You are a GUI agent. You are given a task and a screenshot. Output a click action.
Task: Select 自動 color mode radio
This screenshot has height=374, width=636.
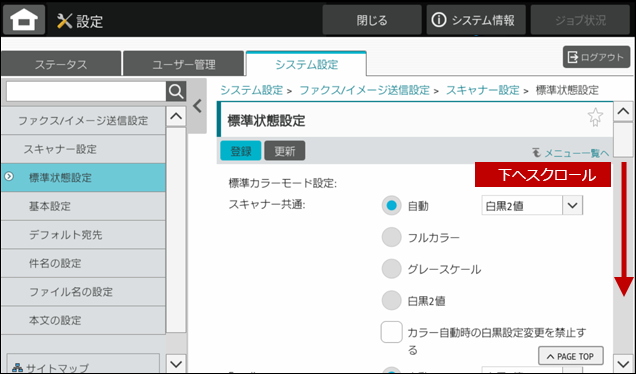tap(391, 206)
